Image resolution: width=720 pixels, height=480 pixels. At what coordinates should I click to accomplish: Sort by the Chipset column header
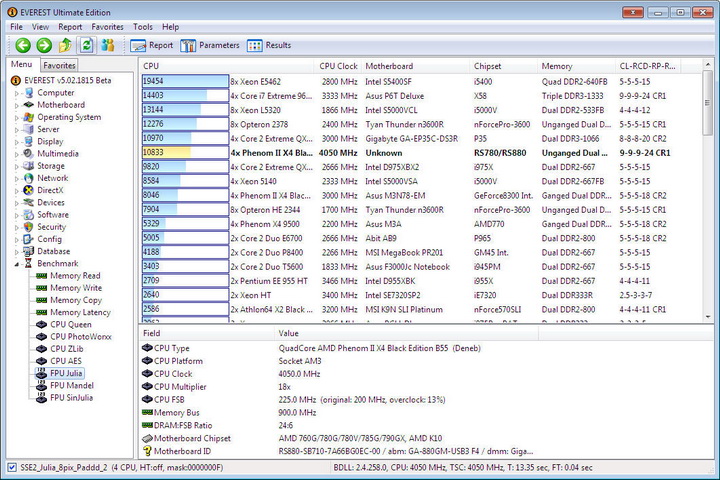tap(504, 66)
